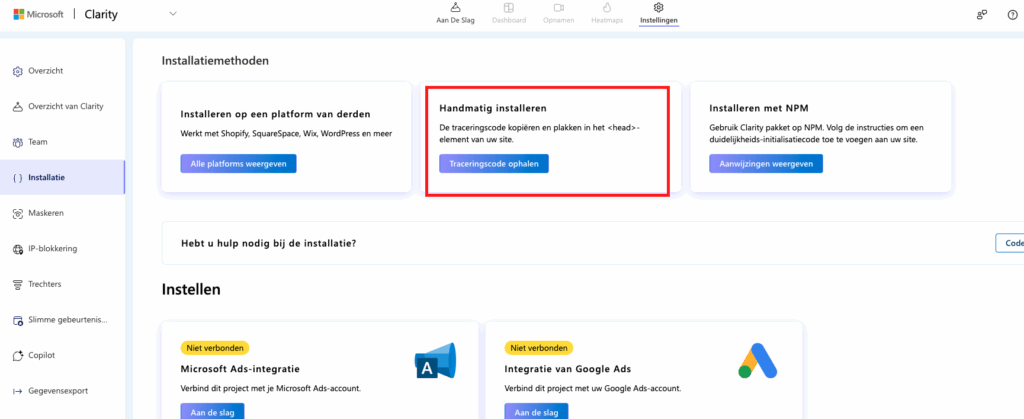This screenshot has height=419, width=1024.
Task: Expand the project dropdown next to Clarity
Action: 173,14
